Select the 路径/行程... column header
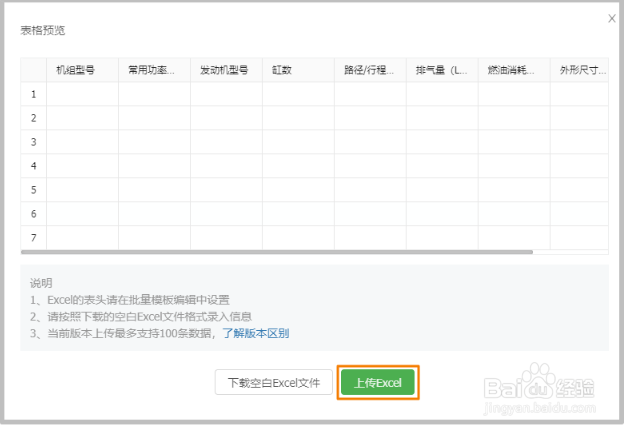 tap(371, 70)
